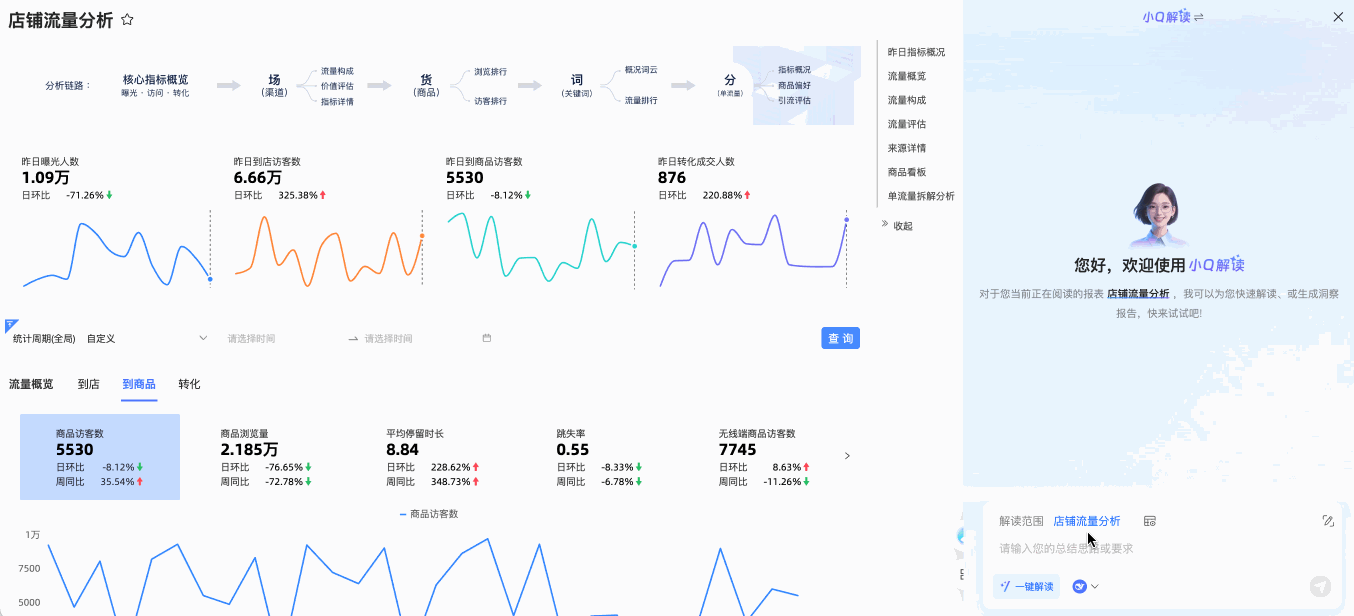1354x616 pixels.
Task: Click the 昨日转化成交人数 value 876
Action: click(x=672, y=178)
